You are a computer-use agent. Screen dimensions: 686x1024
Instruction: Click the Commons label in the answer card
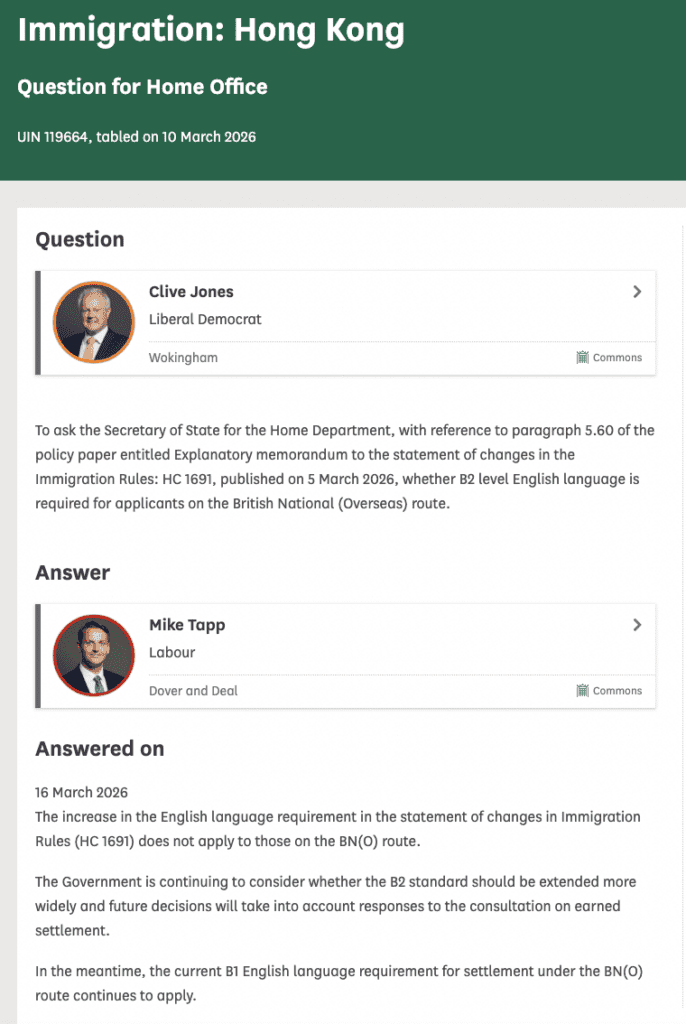(617, 690)
